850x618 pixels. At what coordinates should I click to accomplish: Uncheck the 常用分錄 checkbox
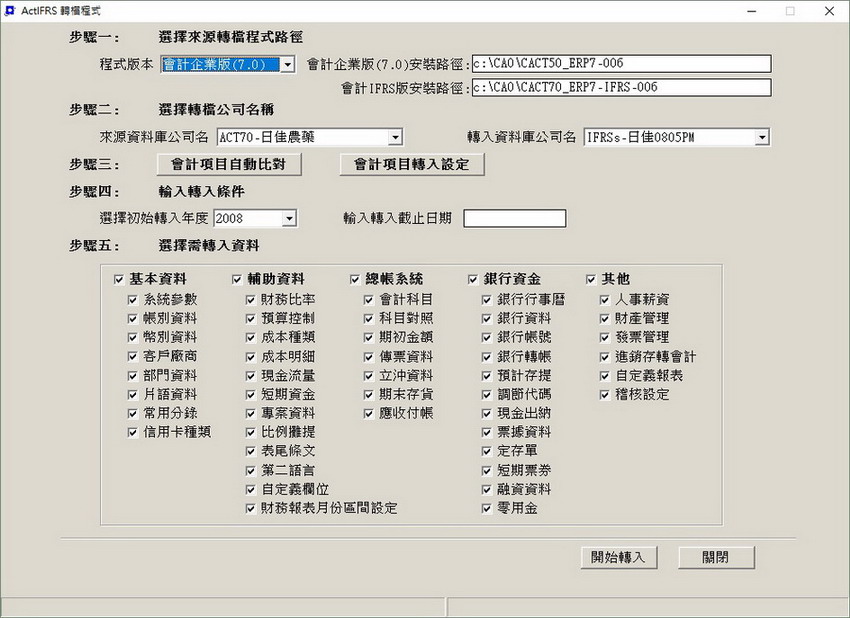pyautogui.click(x=132, y=414)
